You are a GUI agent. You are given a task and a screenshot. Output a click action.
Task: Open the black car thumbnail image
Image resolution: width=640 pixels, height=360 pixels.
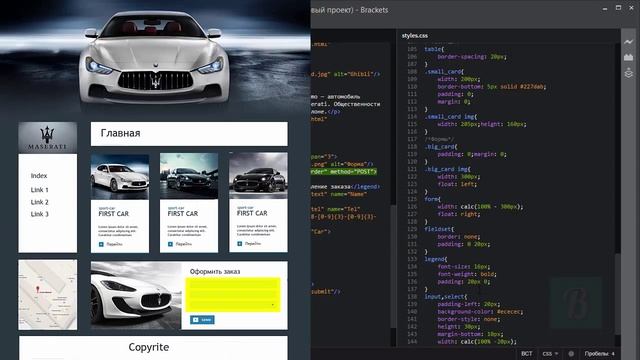[258, 176]
